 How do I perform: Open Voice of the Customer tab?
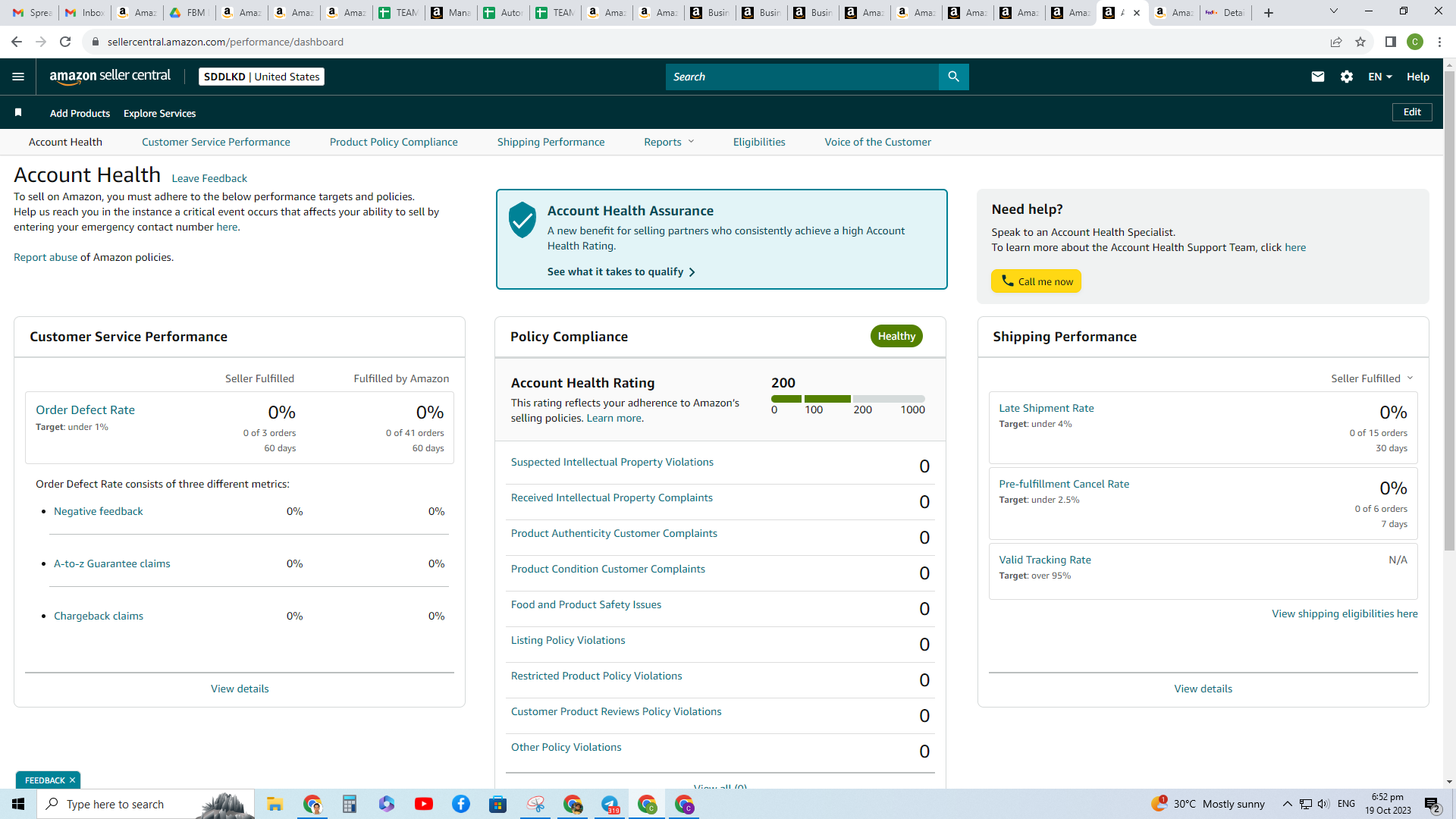coord(878,142)
